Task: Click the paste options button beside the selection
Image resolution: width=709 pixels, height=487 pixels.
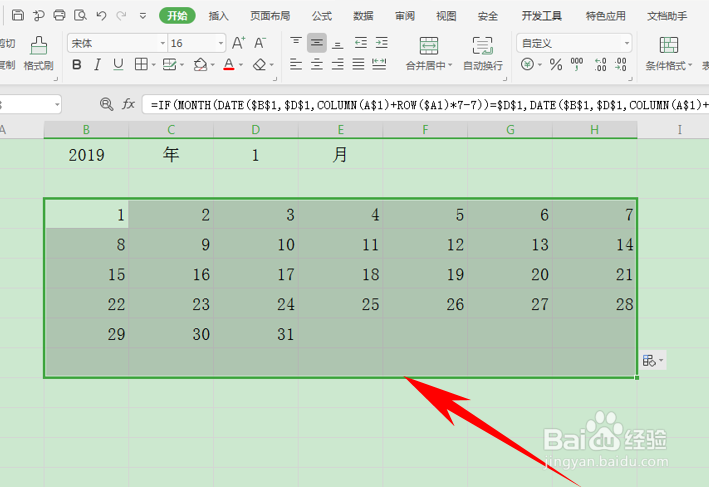Action: (x=652, y=360)
